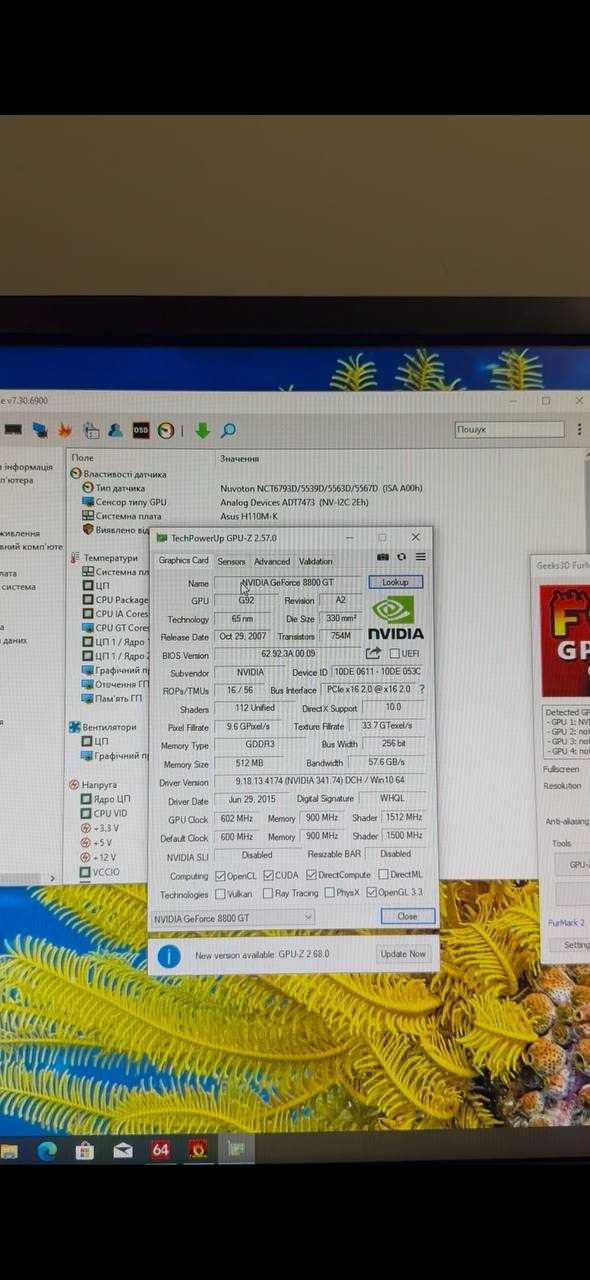Click the AIDA64 magnifier search icon

pyautogui.click(x=228, y=430)
